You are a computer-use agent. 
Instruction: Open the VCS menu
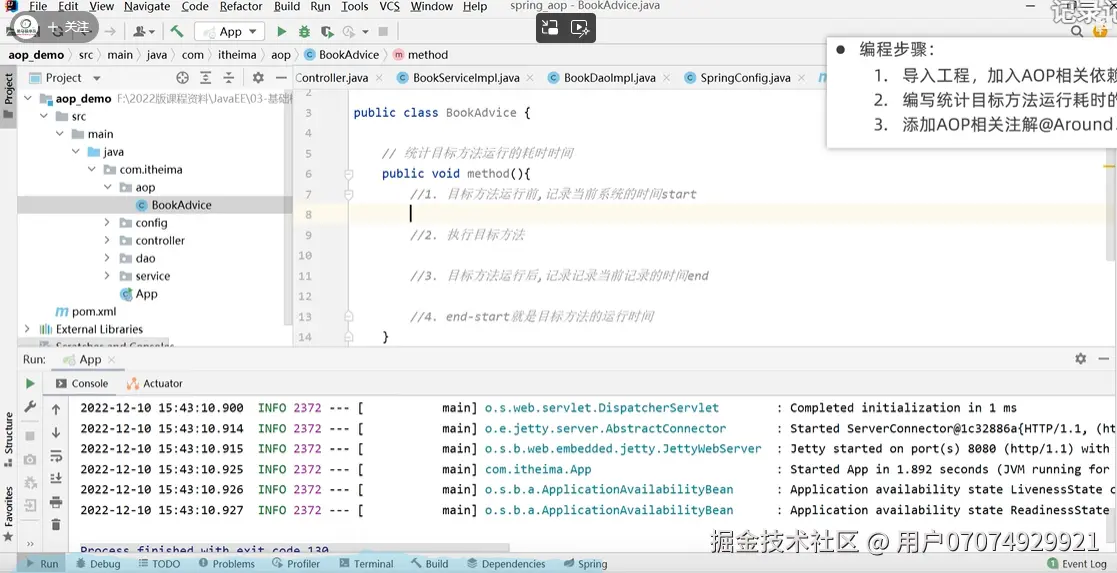point(389,6)
